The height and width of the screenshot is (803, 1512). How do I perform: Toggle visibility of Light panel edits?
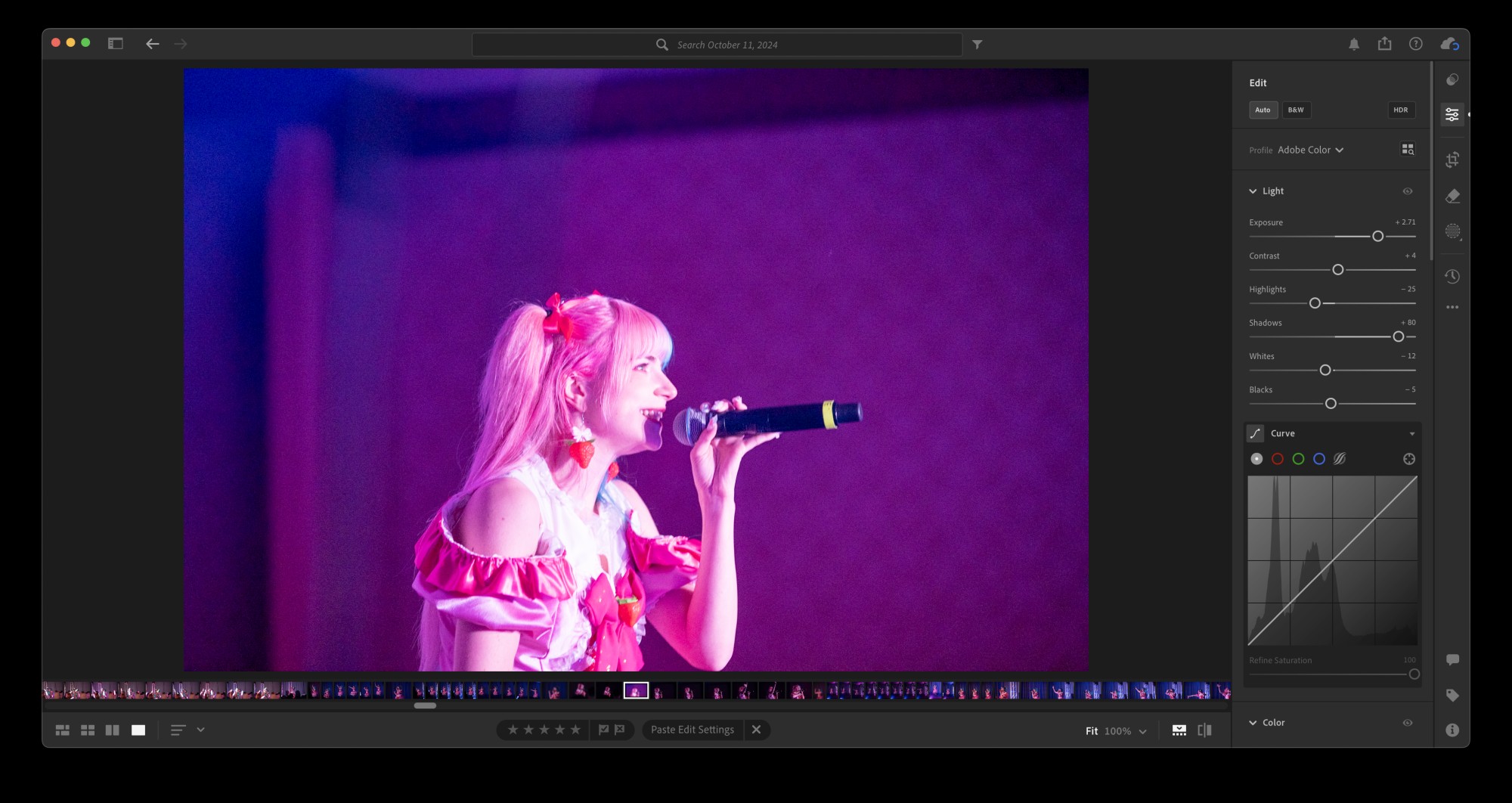tap(1407, 191)
